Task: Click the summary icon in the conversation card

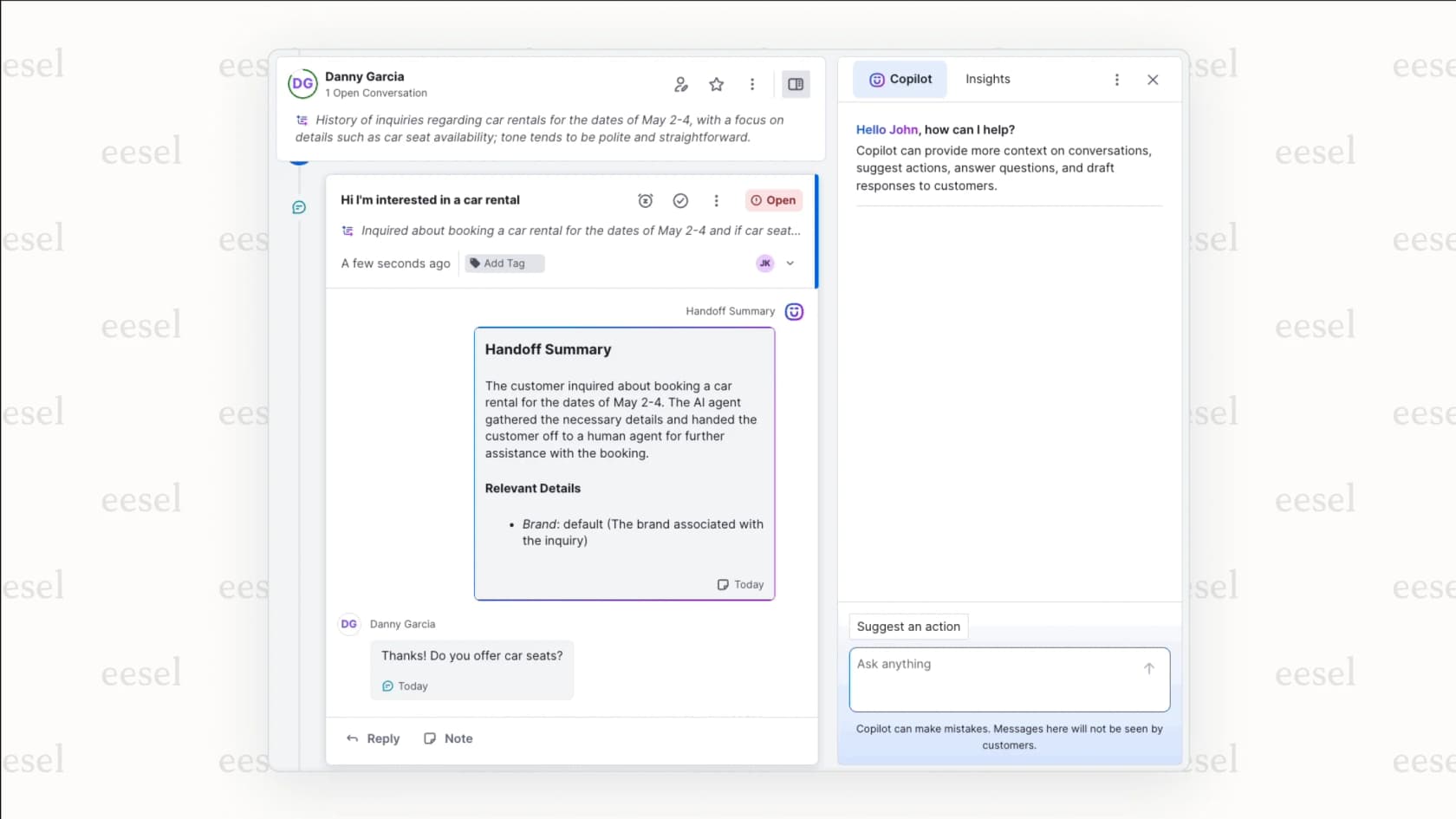Action: click(348, 231)
